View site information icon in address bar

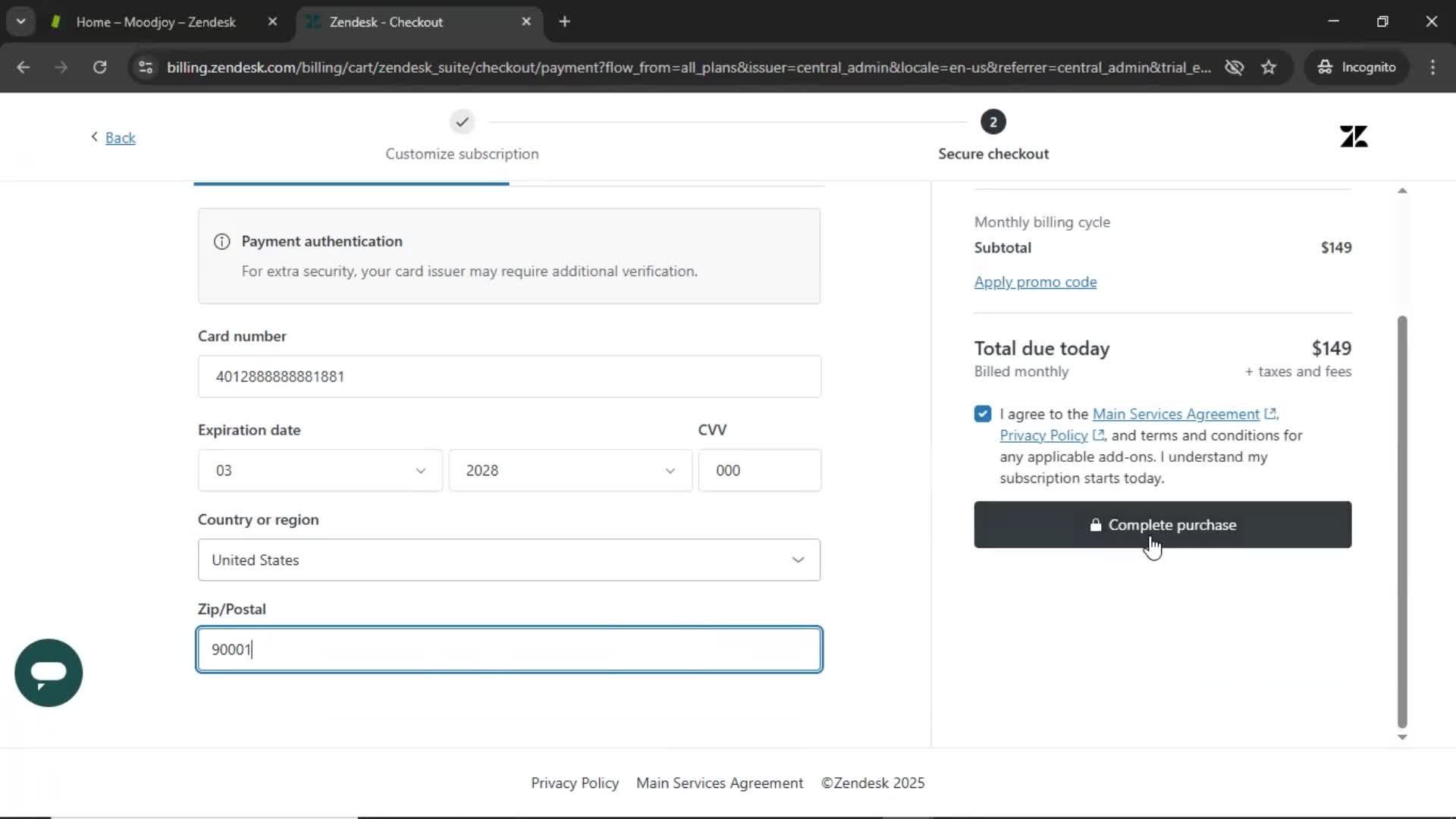(x=146, y=67)
